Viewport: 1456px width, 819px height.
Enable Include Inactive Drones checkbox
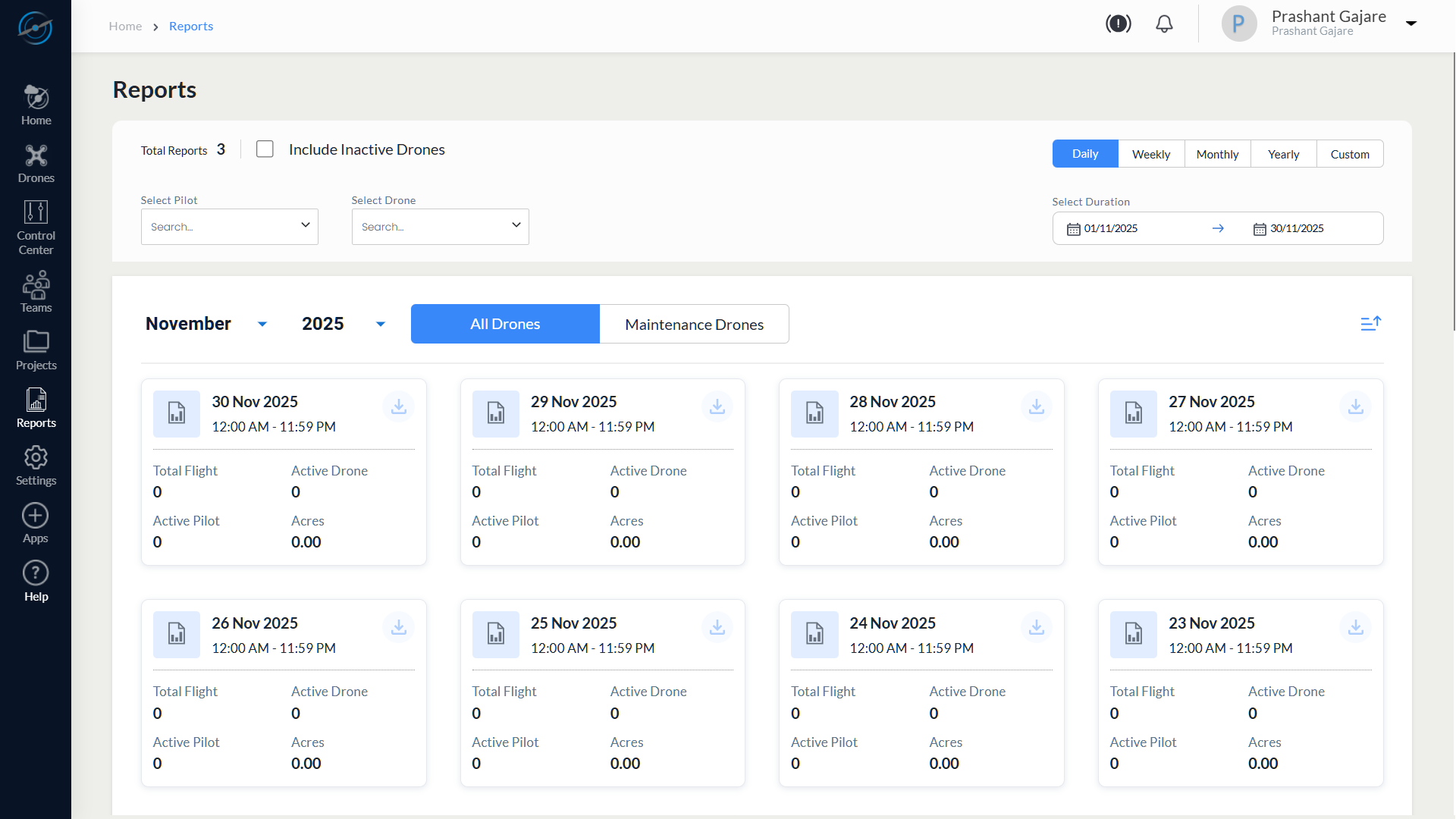click(265, 149)
